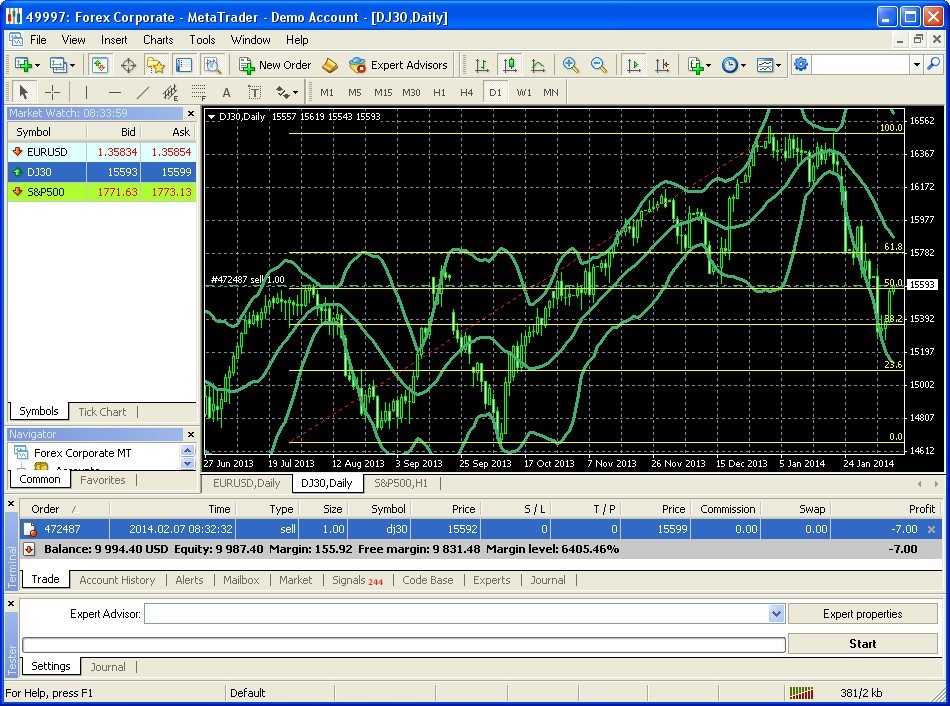Open the chart Profiles icon
Image resolution: width=950 pixels, height=706 pixels.
coord(58,65)
